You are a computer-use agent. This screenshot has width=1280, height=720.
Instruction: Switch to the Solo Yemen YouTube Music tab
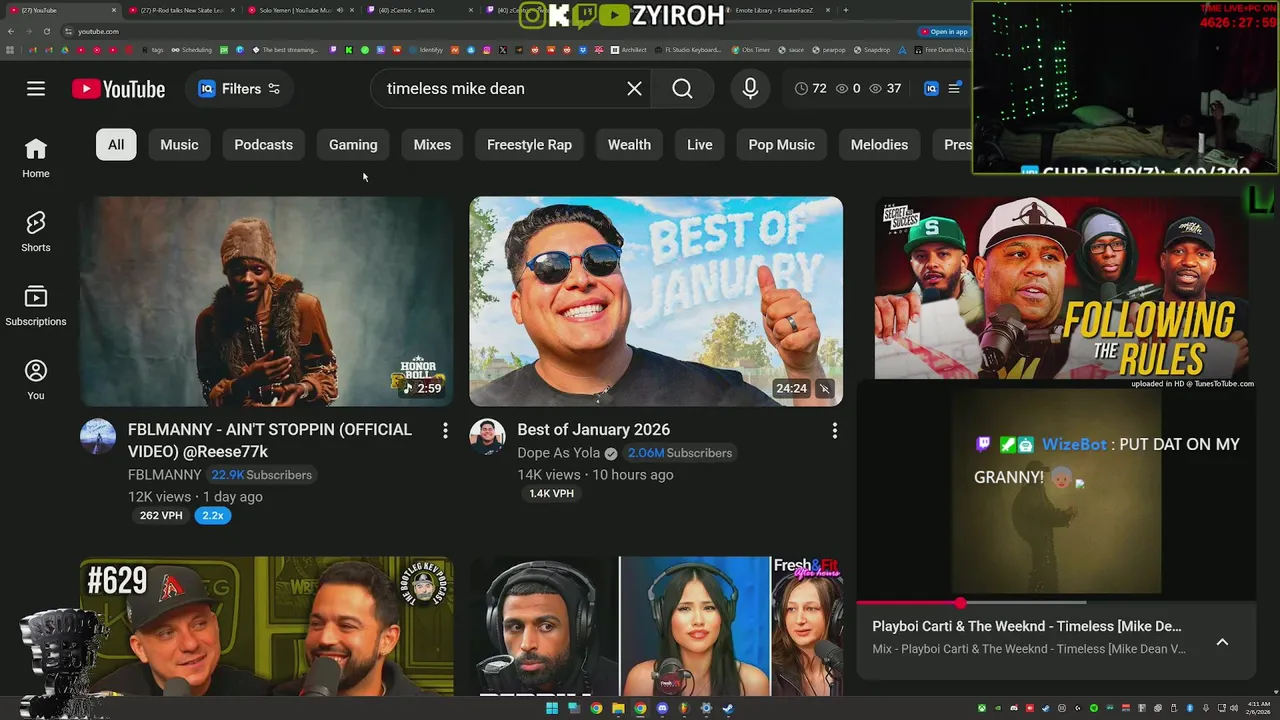[298, 10]
